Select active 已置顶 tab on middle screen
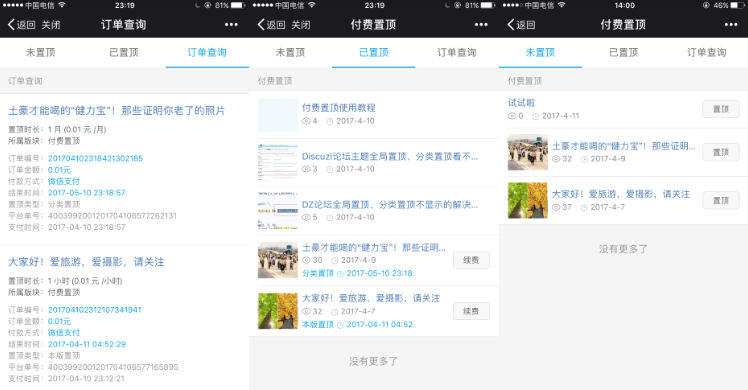 (x=374, y=52)
